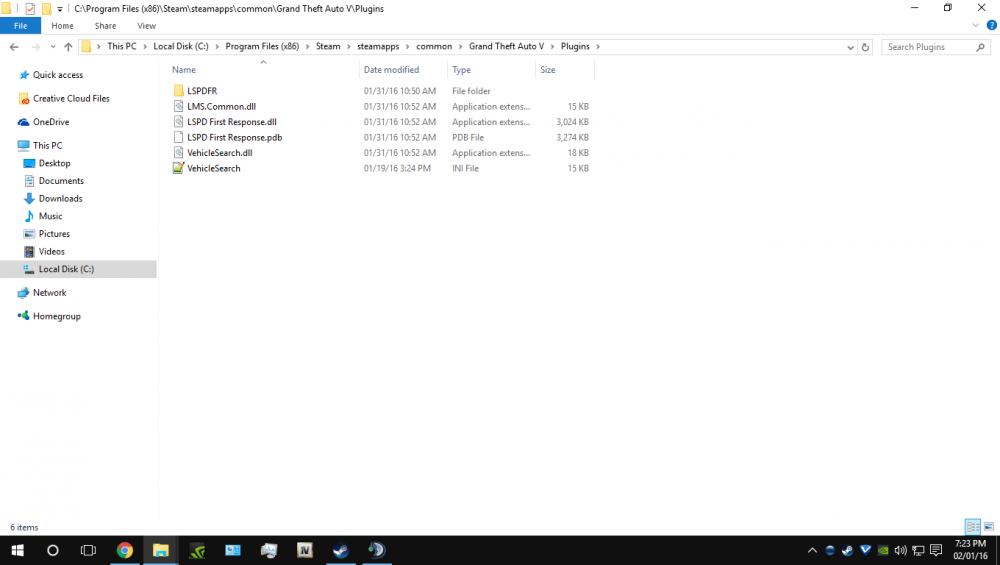
Task: Navigate to Program Files (x86) breadcrumb
Action: [262, 47]
